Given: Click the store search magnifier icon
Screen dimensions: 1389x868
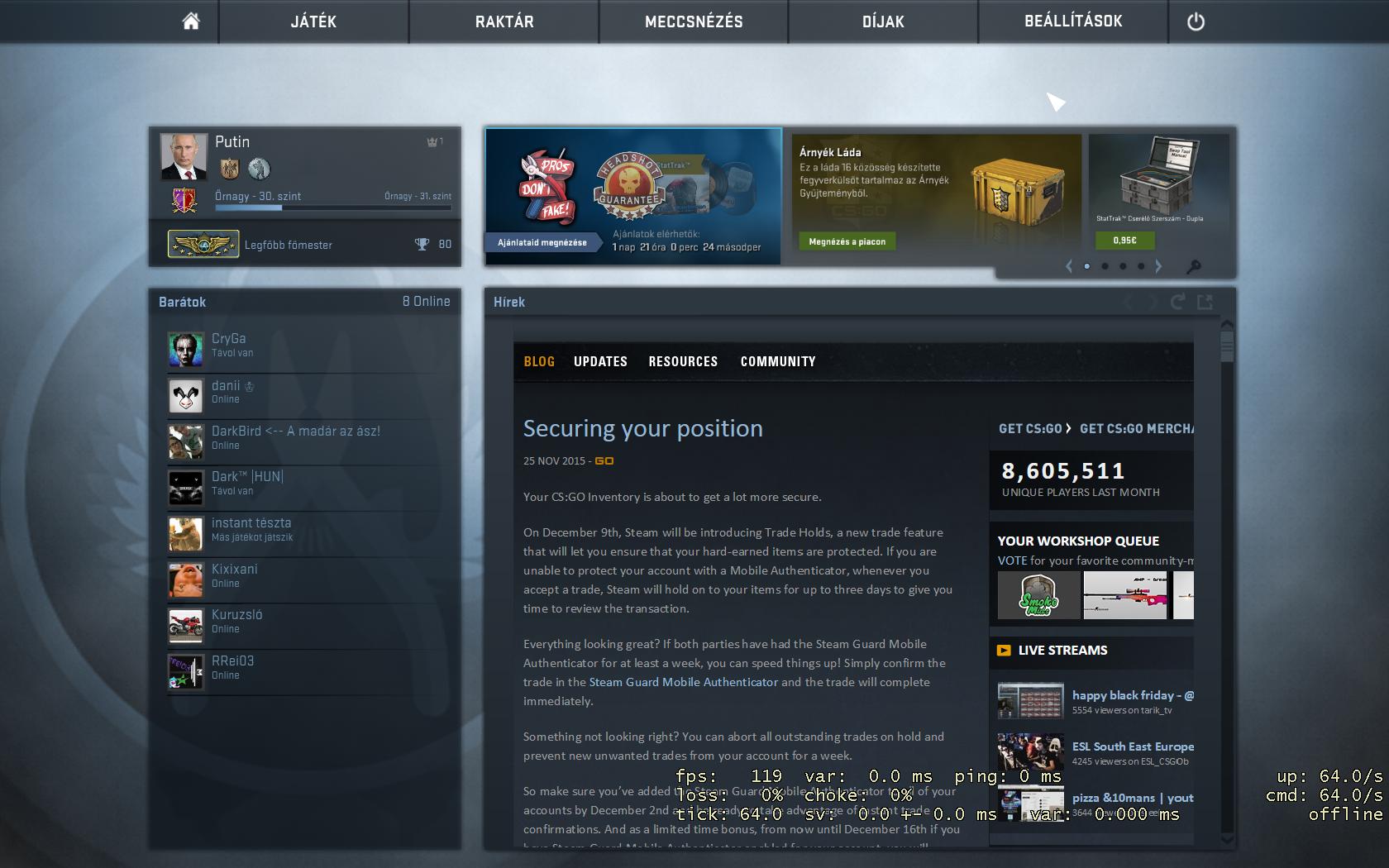Looking at the screenshot, I should click(x=1193, y=266).
